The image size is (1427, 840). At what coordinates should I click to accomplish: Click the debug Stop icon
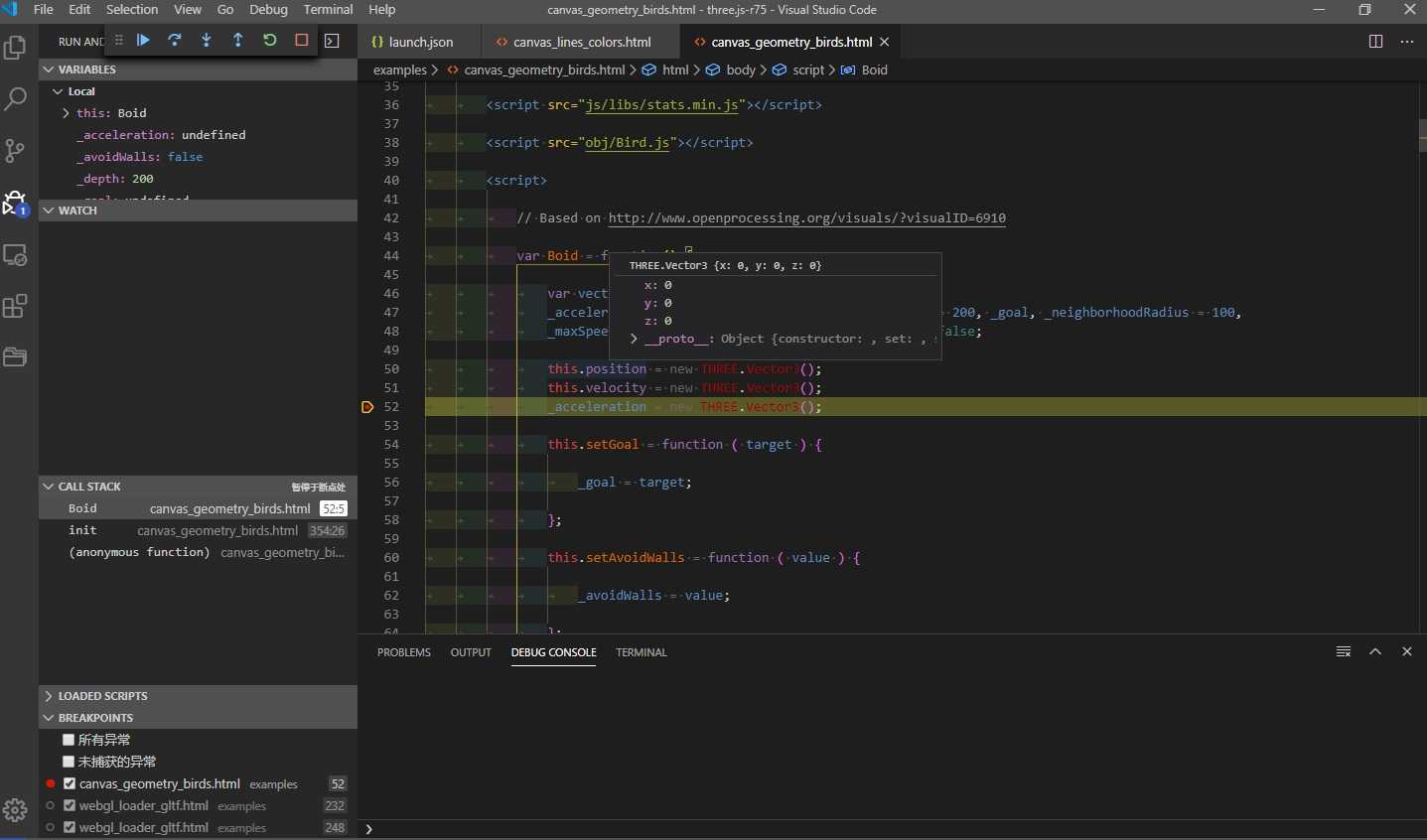click(x=302, y=40)
